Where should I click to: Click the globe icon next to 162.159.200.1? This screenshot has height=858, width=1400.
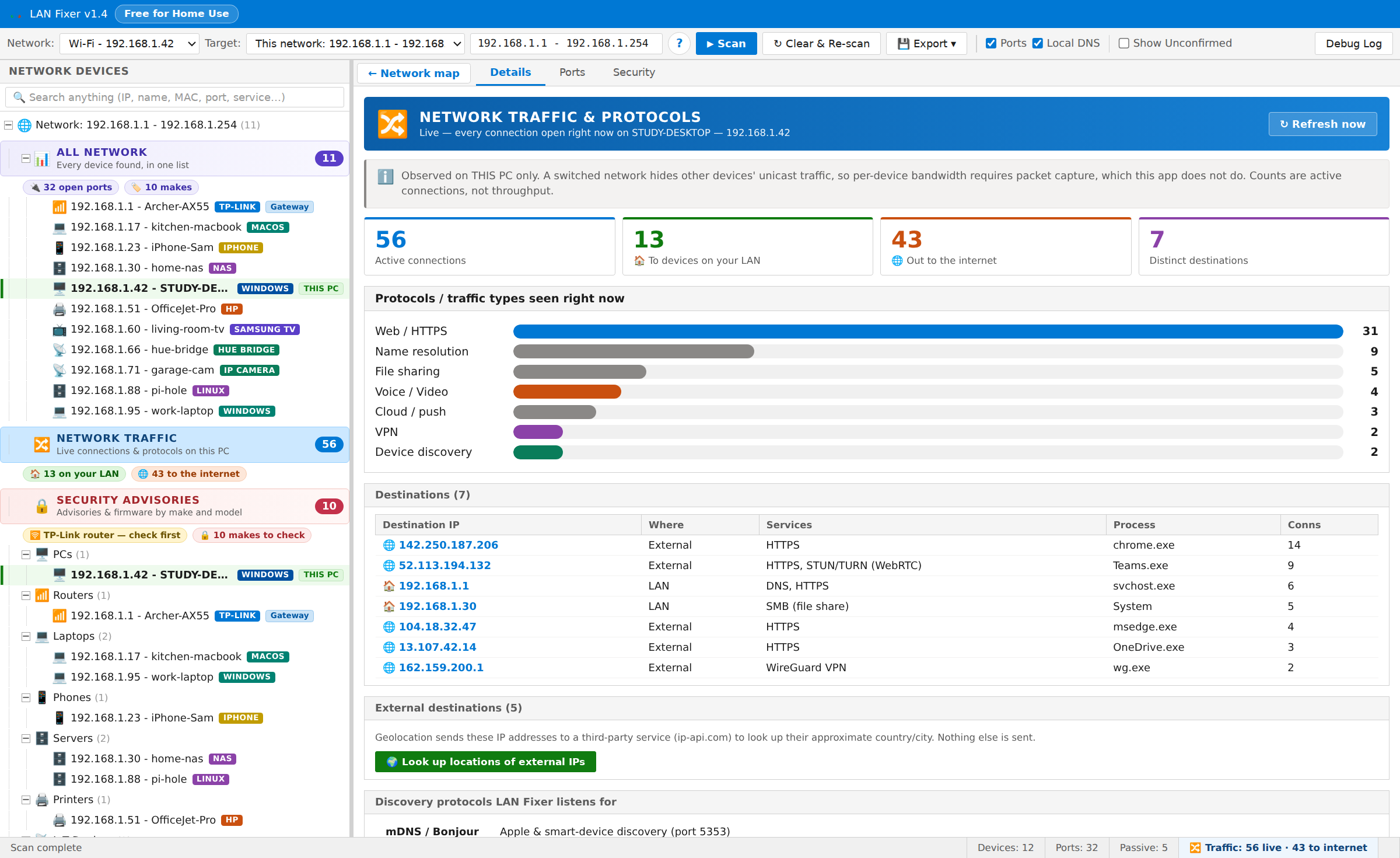pos(389,668)
